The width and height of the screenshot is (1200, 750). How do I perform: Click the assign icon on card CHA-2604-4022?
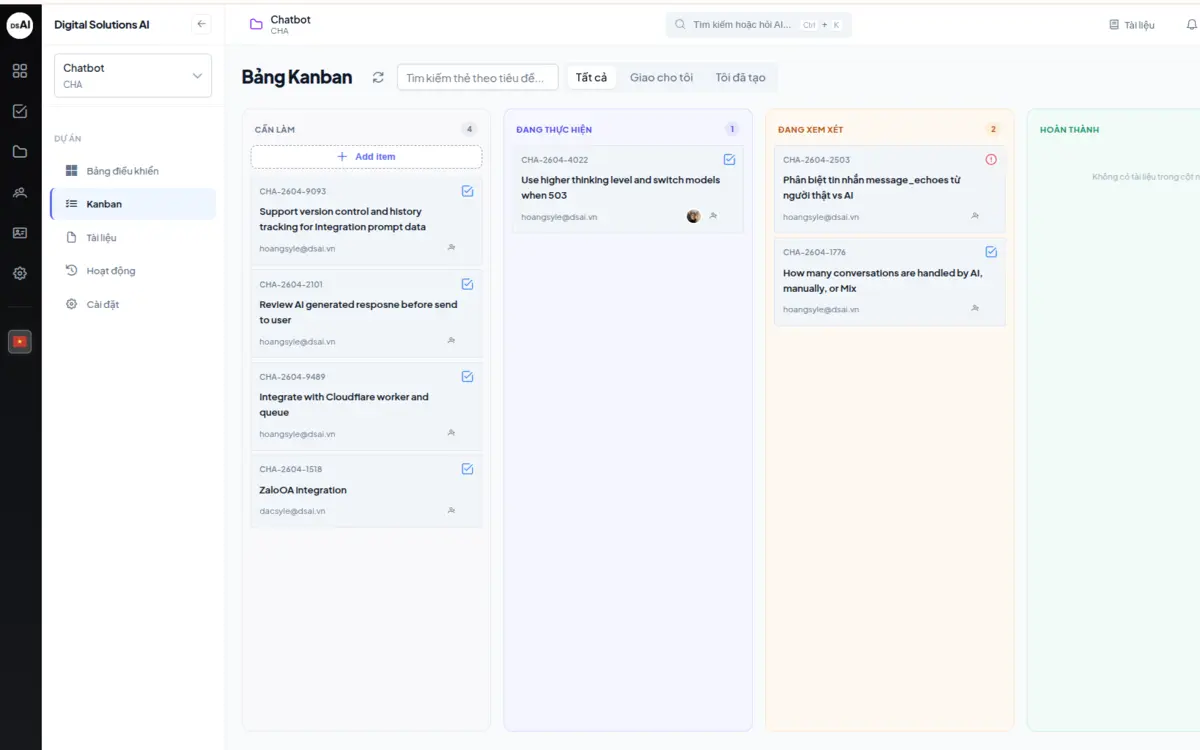pyautogui.click(x=713, y=216)
